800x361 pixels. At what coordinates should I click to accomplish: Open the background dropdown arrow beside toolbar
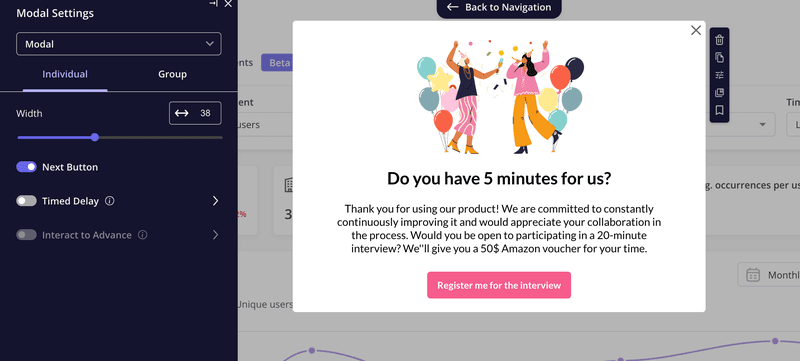[763, 125]
